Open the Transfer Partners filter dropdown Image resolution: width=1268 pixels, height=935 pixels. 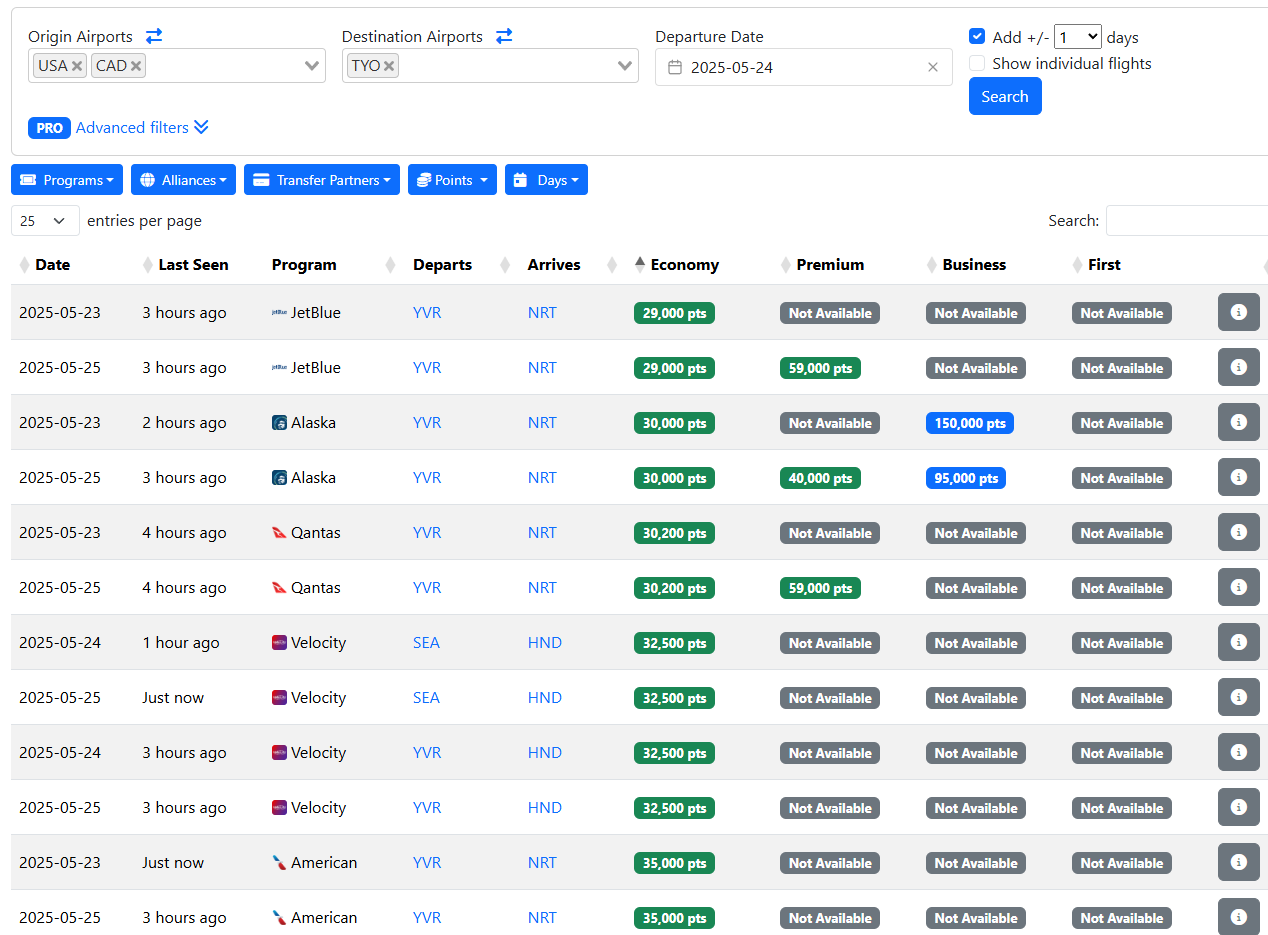[x=322, y=180]
